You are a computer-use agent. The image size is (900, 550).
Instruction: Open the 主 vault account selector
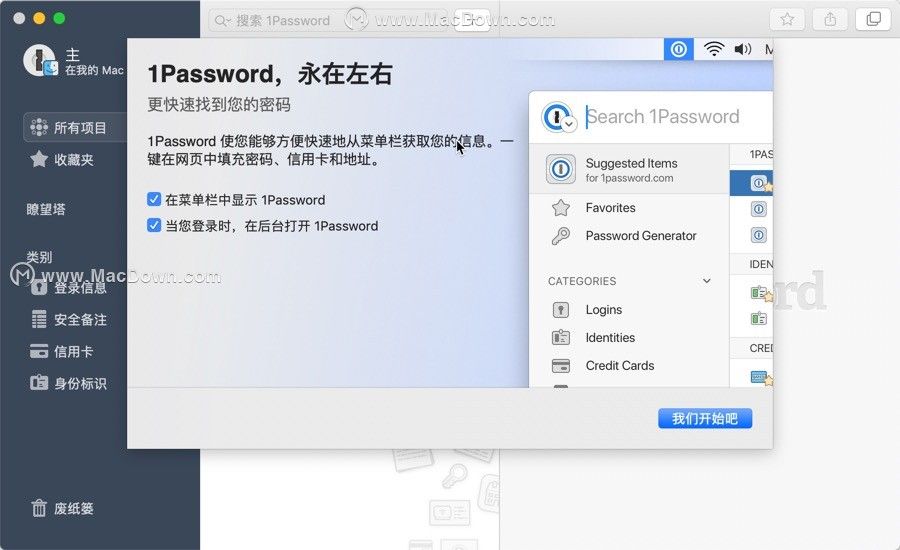coord(73,61)
